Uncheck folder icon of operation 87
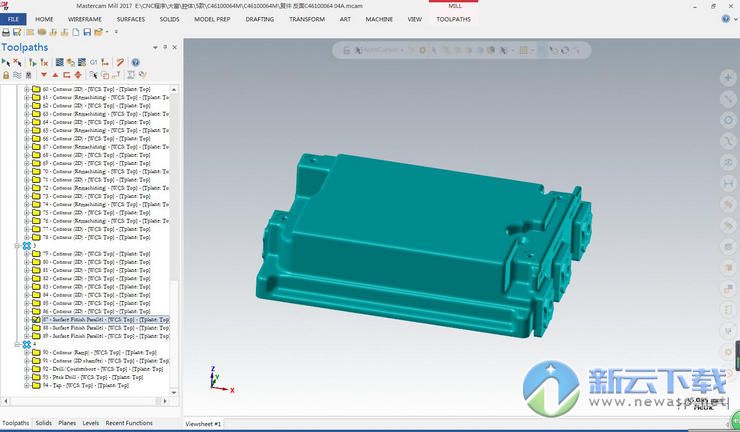The height and width of the screenshot is (432, 740). point(36,320)
